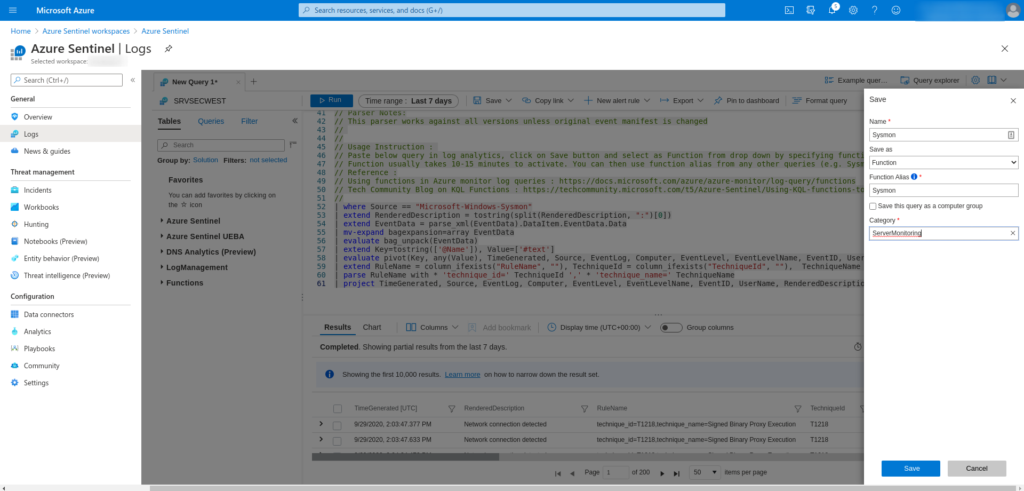Select the New Query 1* tab

coord(195,82)
